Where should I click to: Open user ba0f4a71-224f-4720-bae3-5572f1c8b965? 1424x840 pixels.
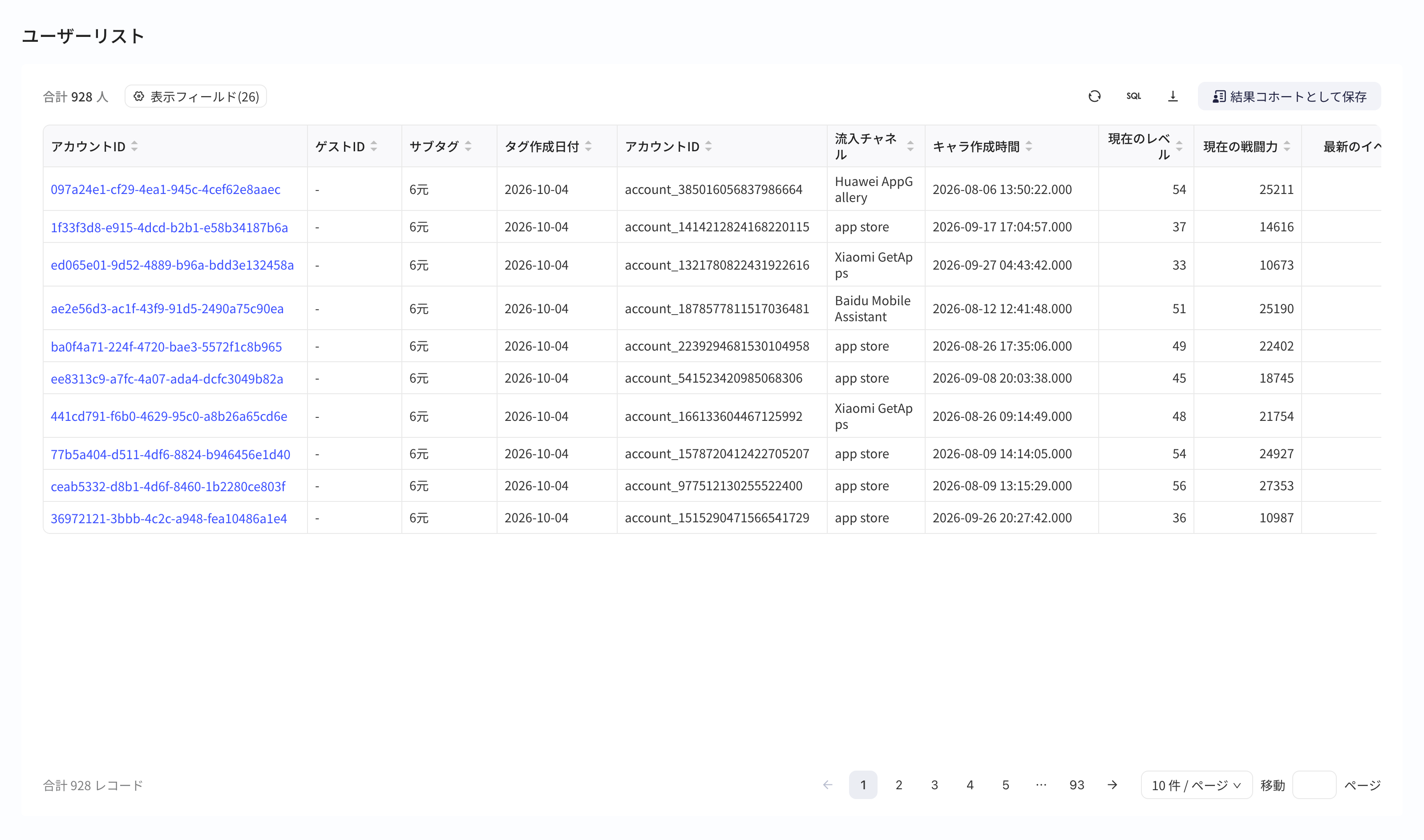pos(166,347)
